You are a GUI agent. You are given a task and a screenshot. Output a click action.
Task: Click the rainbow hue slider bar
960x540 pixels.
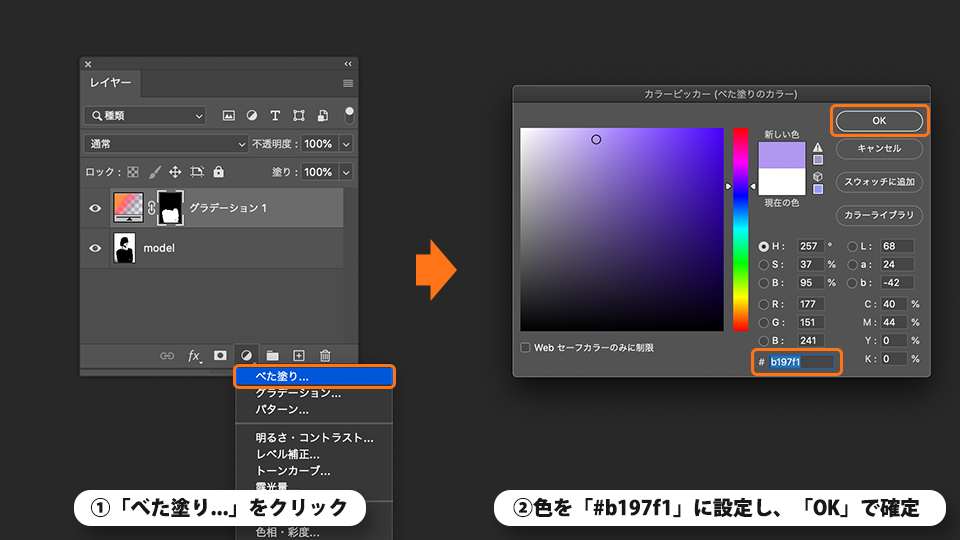tap(741, 230)
